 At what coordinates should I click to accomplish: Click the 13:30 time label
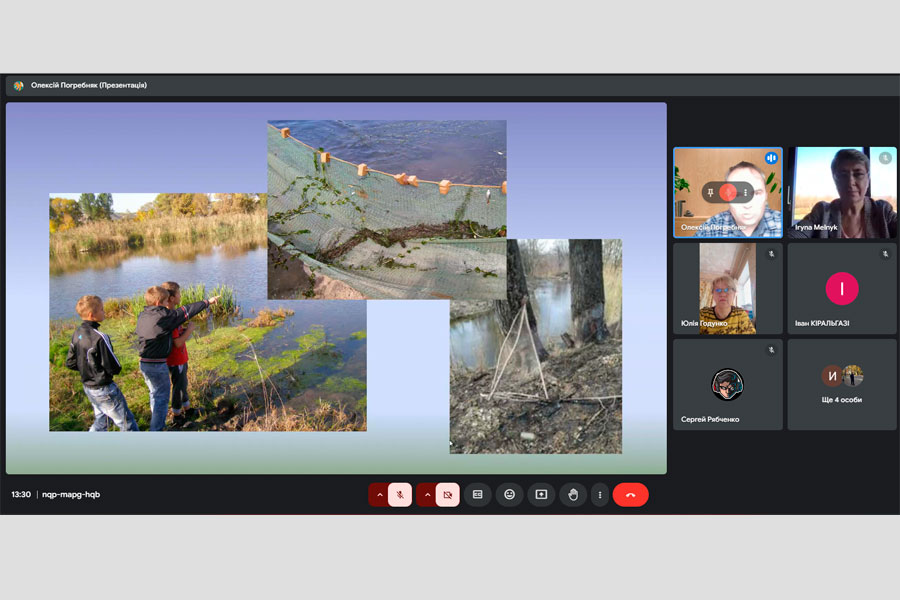tap(21, 494)
